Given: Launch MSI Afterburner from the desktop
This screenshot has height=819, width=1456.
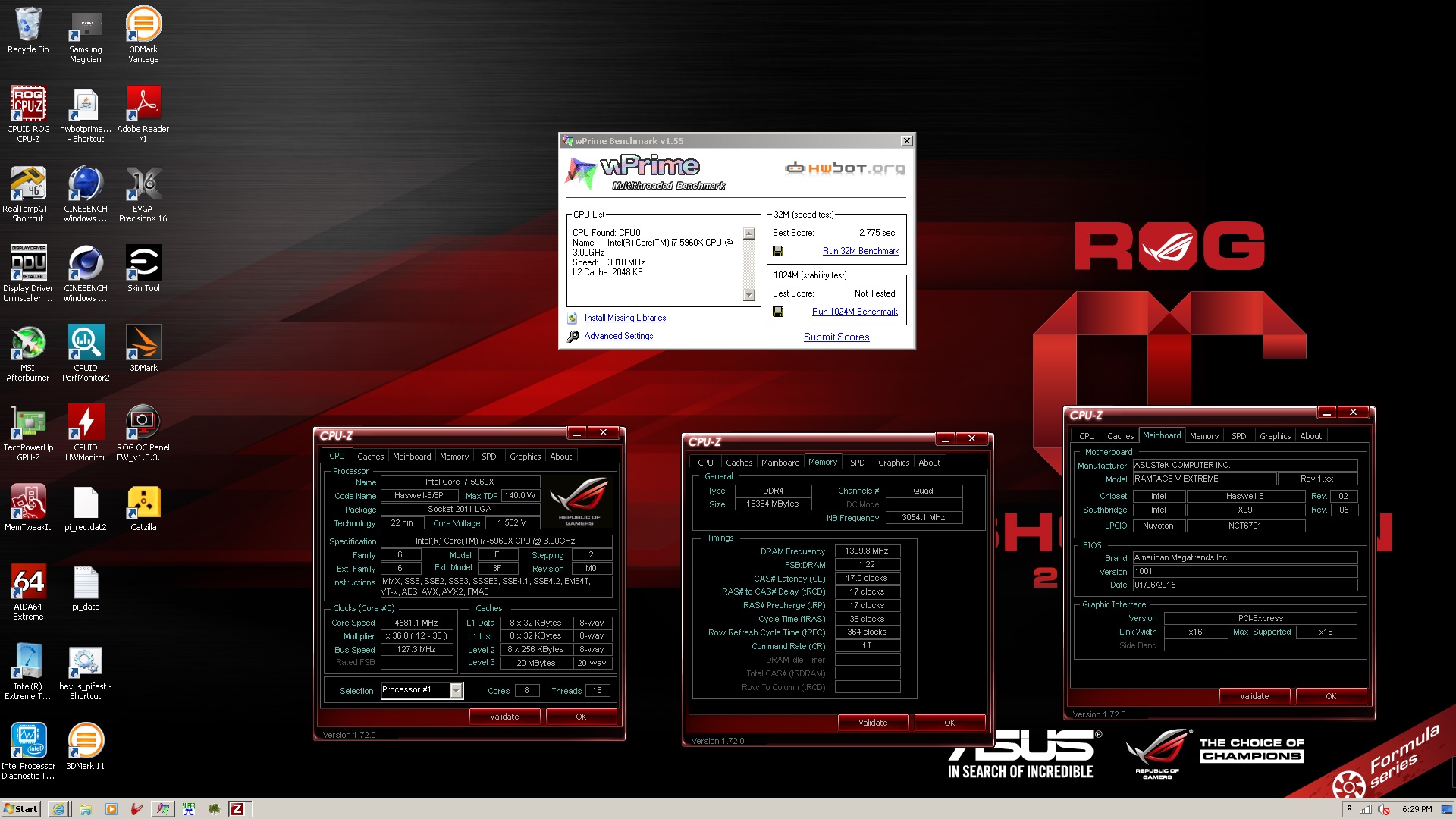Looking at the screenshot, I should pos(28,353).
